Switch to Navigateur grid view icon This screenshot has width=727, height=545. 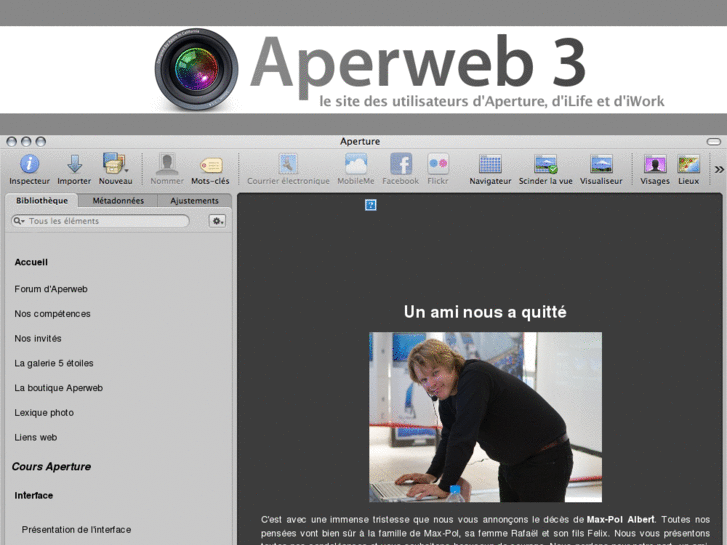click(490, 164)
